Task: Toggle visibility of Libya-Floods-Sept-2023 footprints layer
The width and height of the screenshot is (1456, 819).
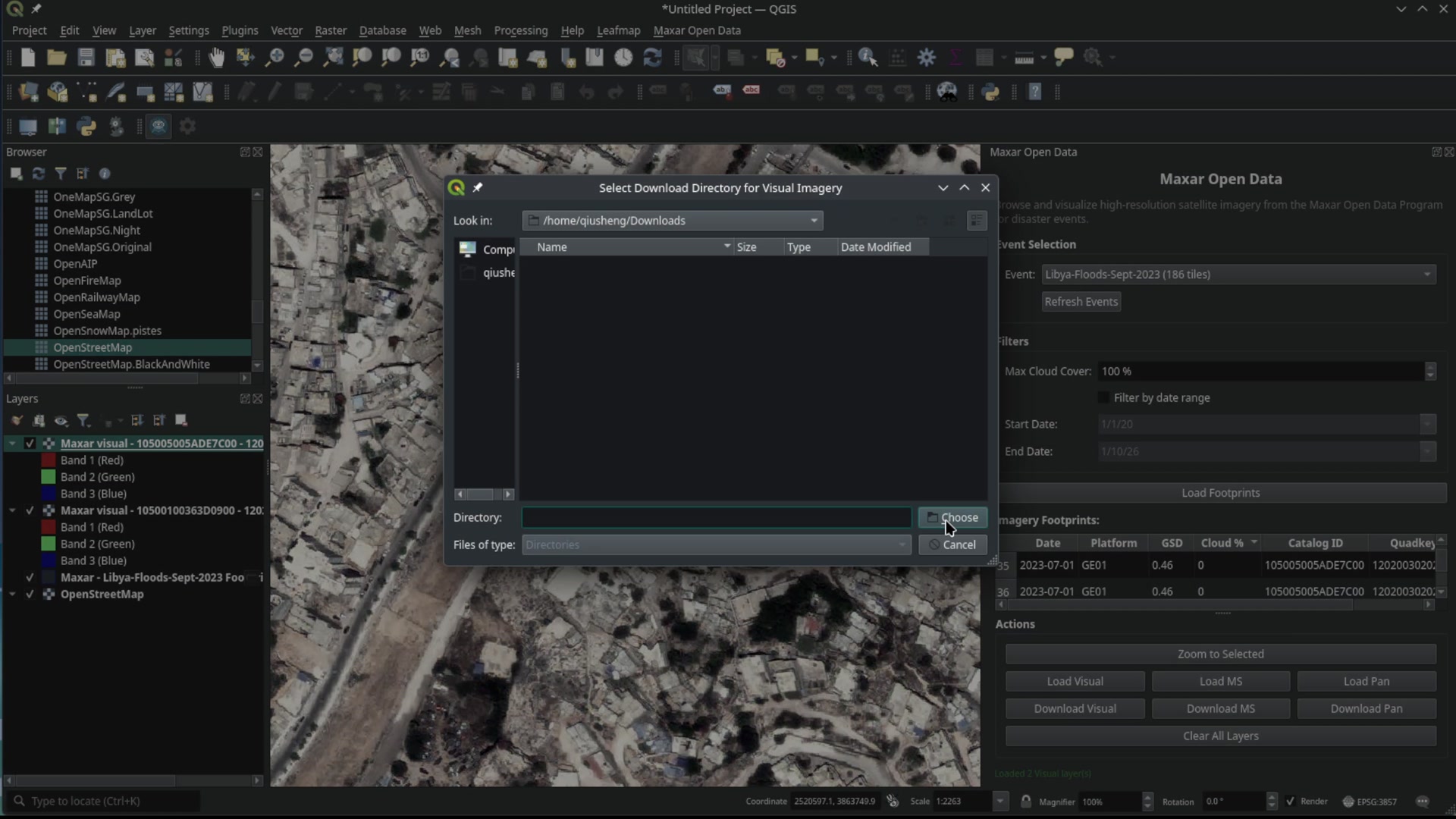Action: (30, 577)
